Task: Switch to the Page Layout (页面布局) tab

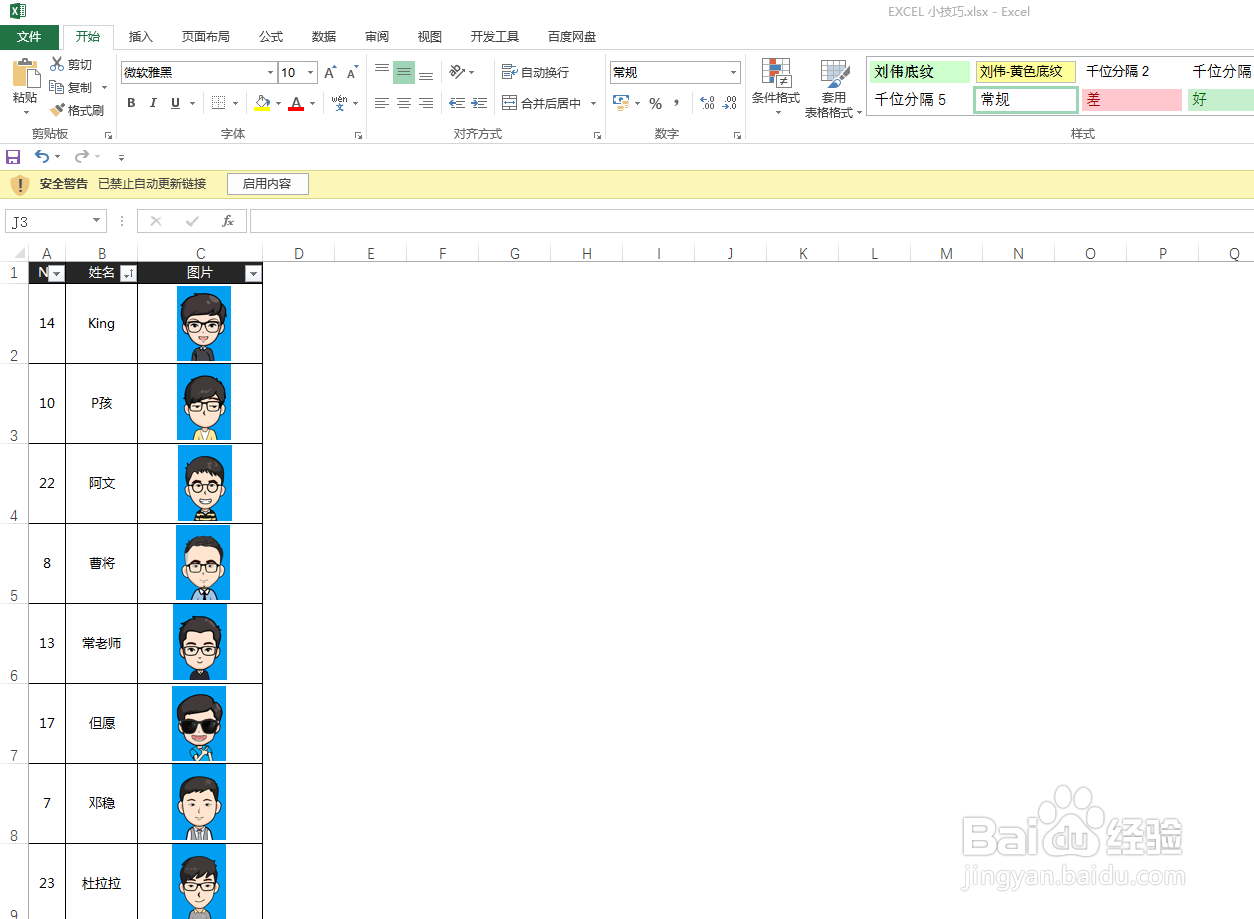Action: click(x=205, y=37)
